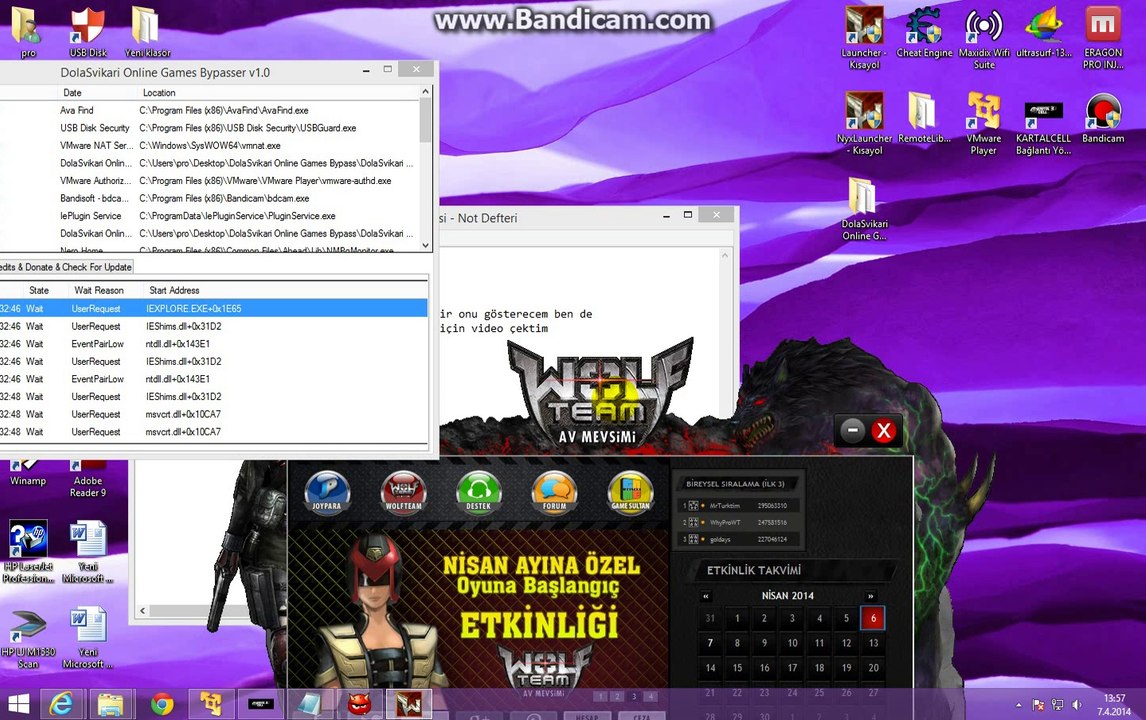Click the Game Sultan icon
This screenshot has height=720, width=1146.
click(630, 492)
